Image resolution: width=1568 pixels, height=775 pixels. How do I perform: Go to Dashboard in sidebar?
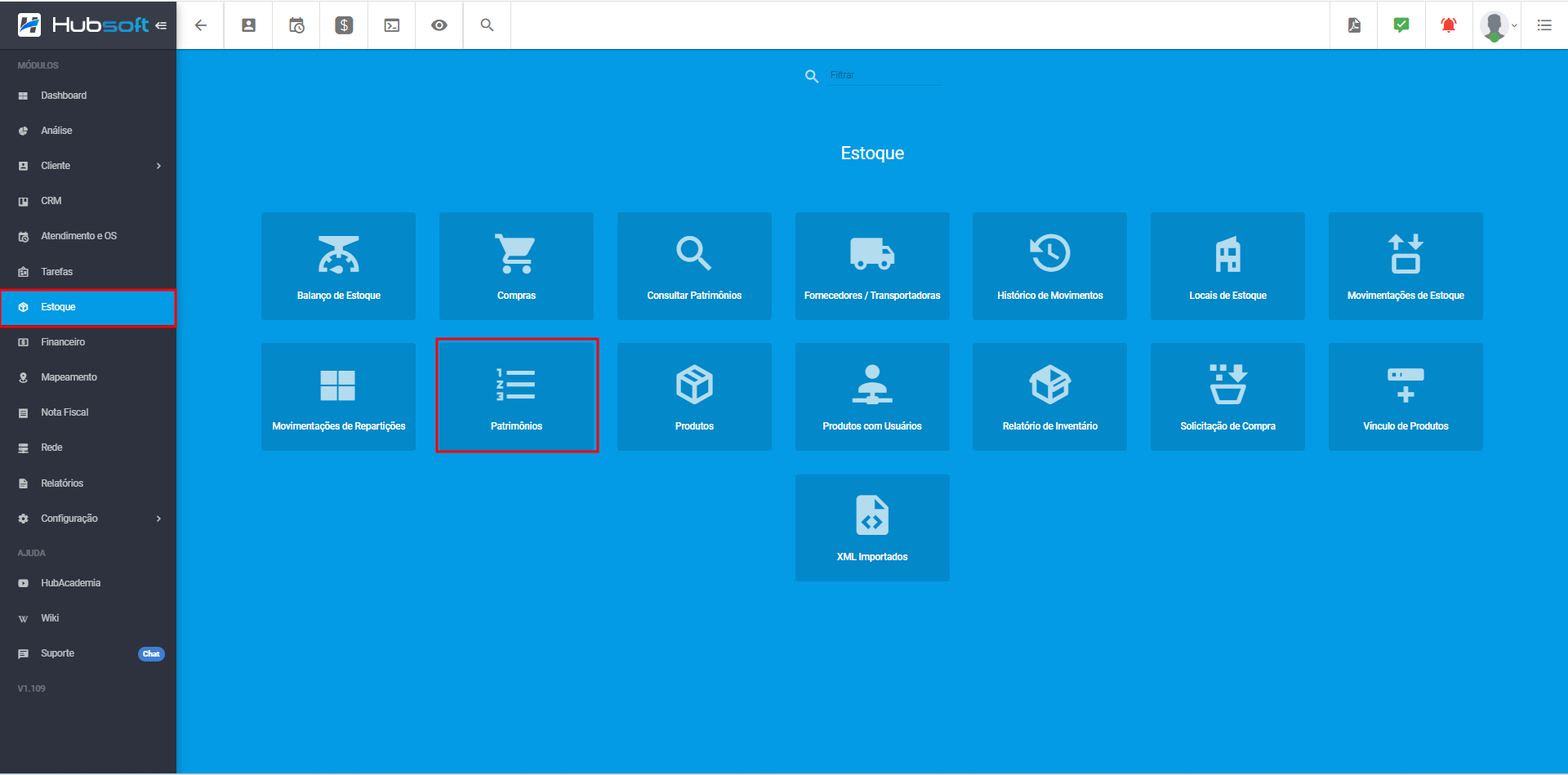(x=88, y=96)
